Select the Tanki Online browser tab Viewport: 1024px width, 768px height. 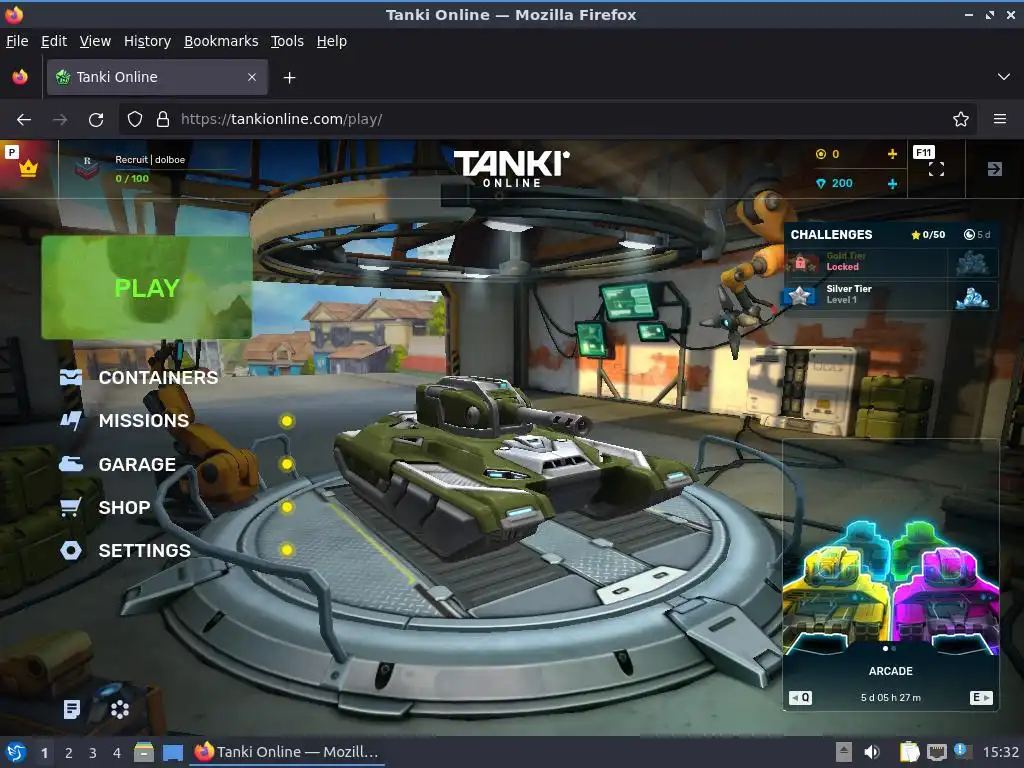[x=157, y=77]
